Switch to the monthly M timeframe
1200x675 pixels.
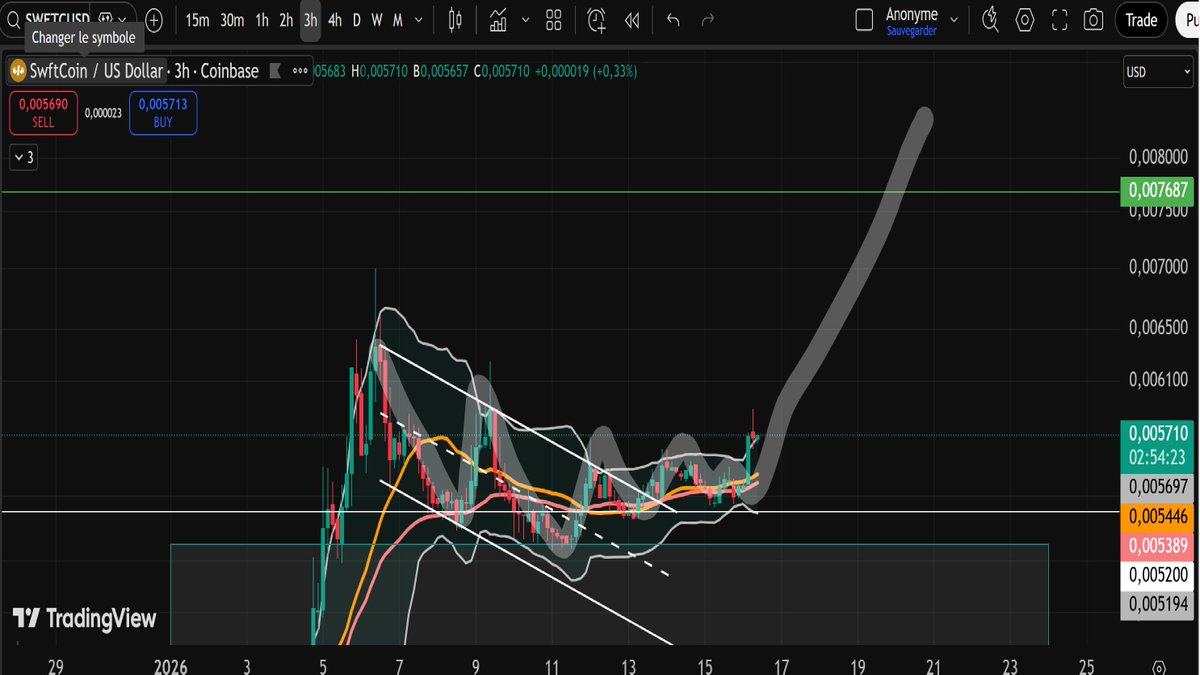(x=397, y=20)
